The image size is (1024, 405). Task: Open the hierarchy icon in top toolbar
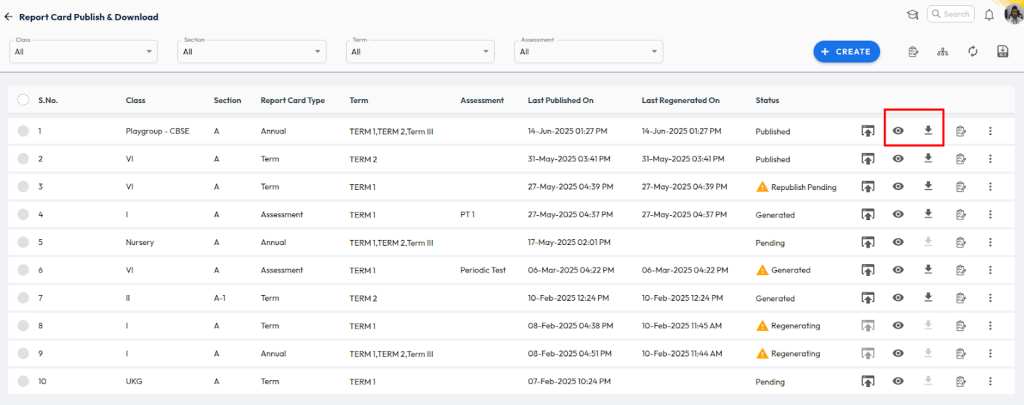942,52
